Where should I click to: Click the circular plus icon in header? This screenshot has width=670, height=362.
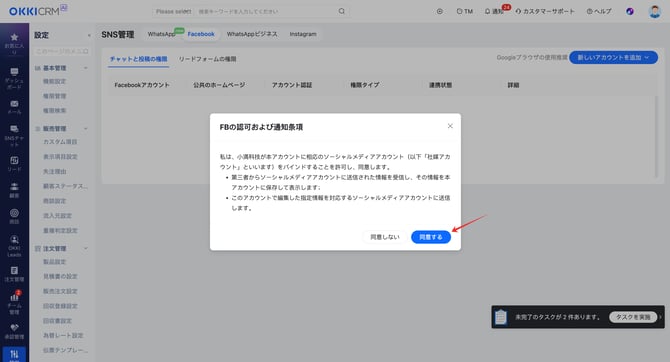(x=440, y=12)
